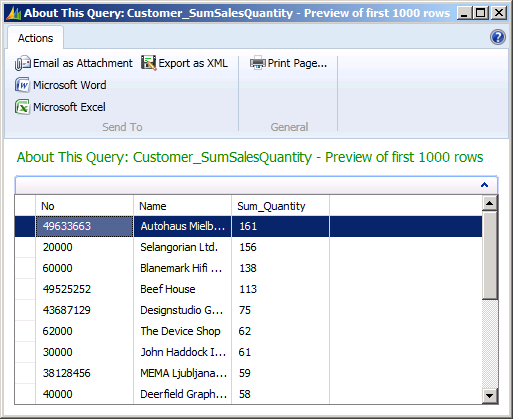Click the row selector beside 20000
Image resolution: width=513 pixels, height=419 pixels.
click(x=25, y=247)
